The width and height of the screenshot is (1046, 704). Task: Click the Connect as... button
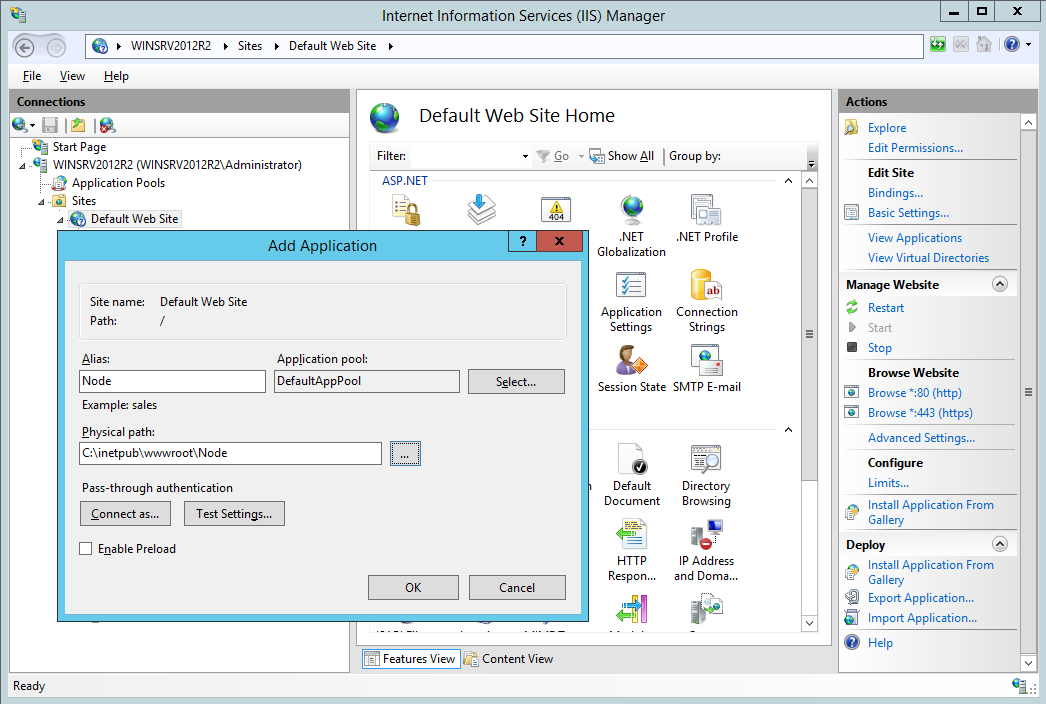pyautogui.click(x=125, y=514)
